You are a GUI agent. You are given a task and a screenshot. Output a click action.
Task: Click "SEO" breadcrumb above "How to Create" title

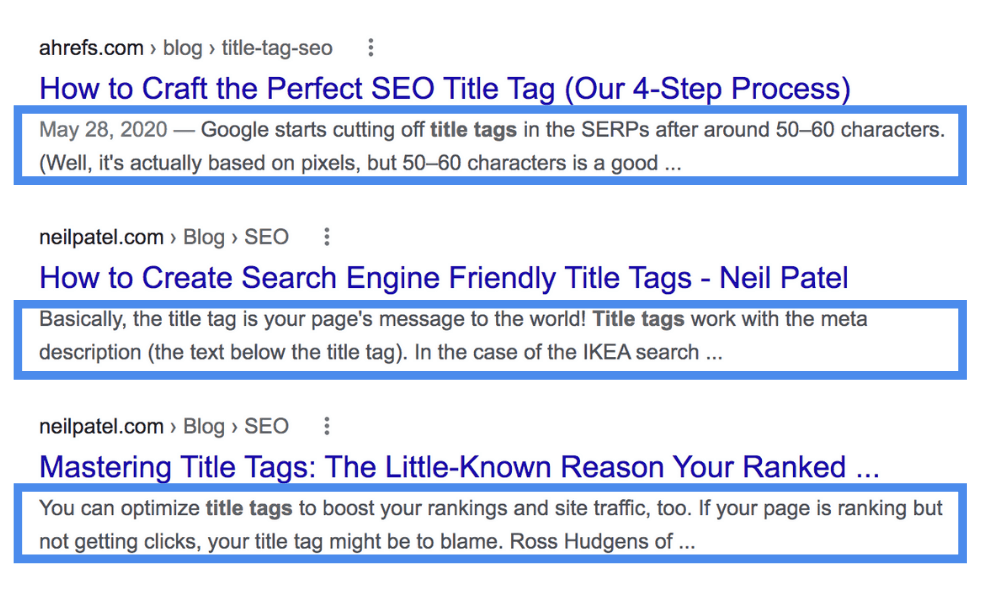(266, 237)
